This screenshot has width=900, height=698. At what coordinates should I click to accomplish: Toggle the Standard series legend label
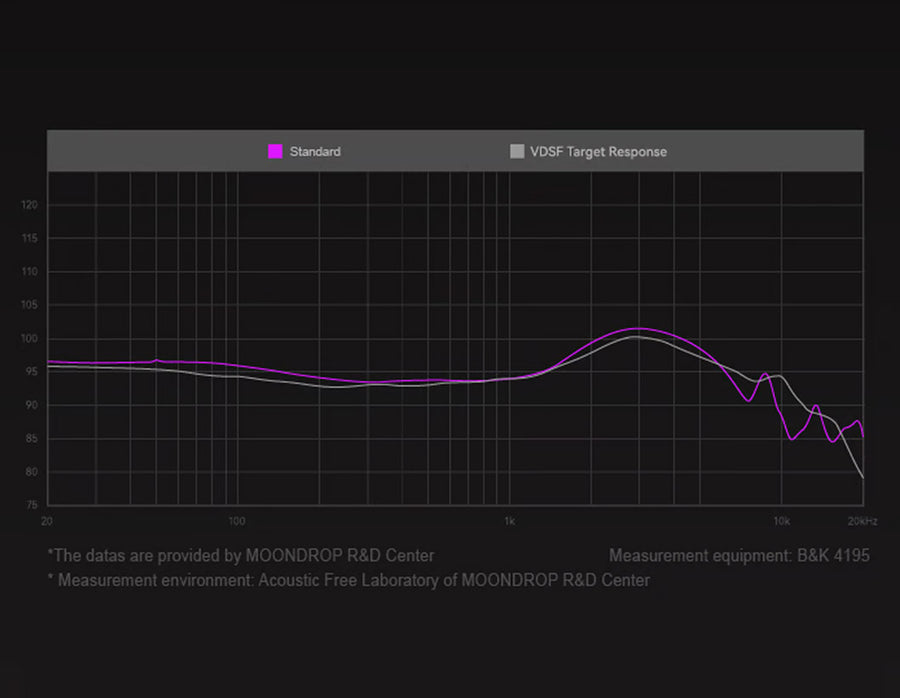tap(315, 152)
